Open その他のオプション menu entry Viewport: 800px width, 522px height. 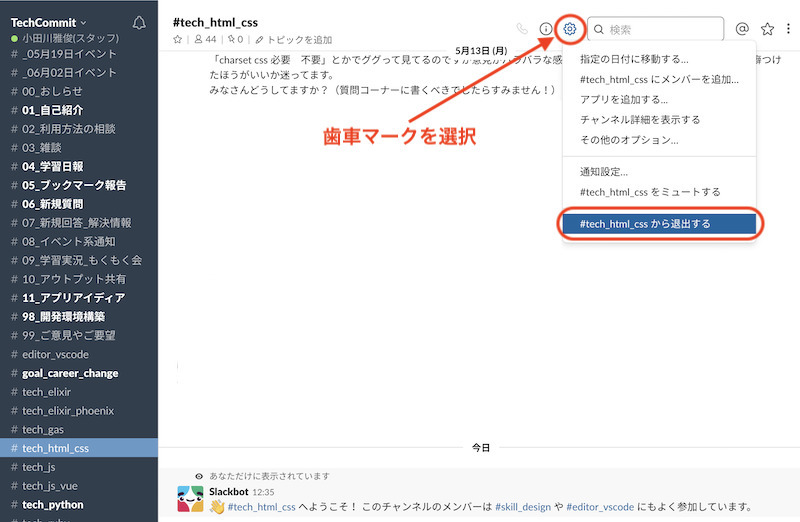(x=659, y=140)
